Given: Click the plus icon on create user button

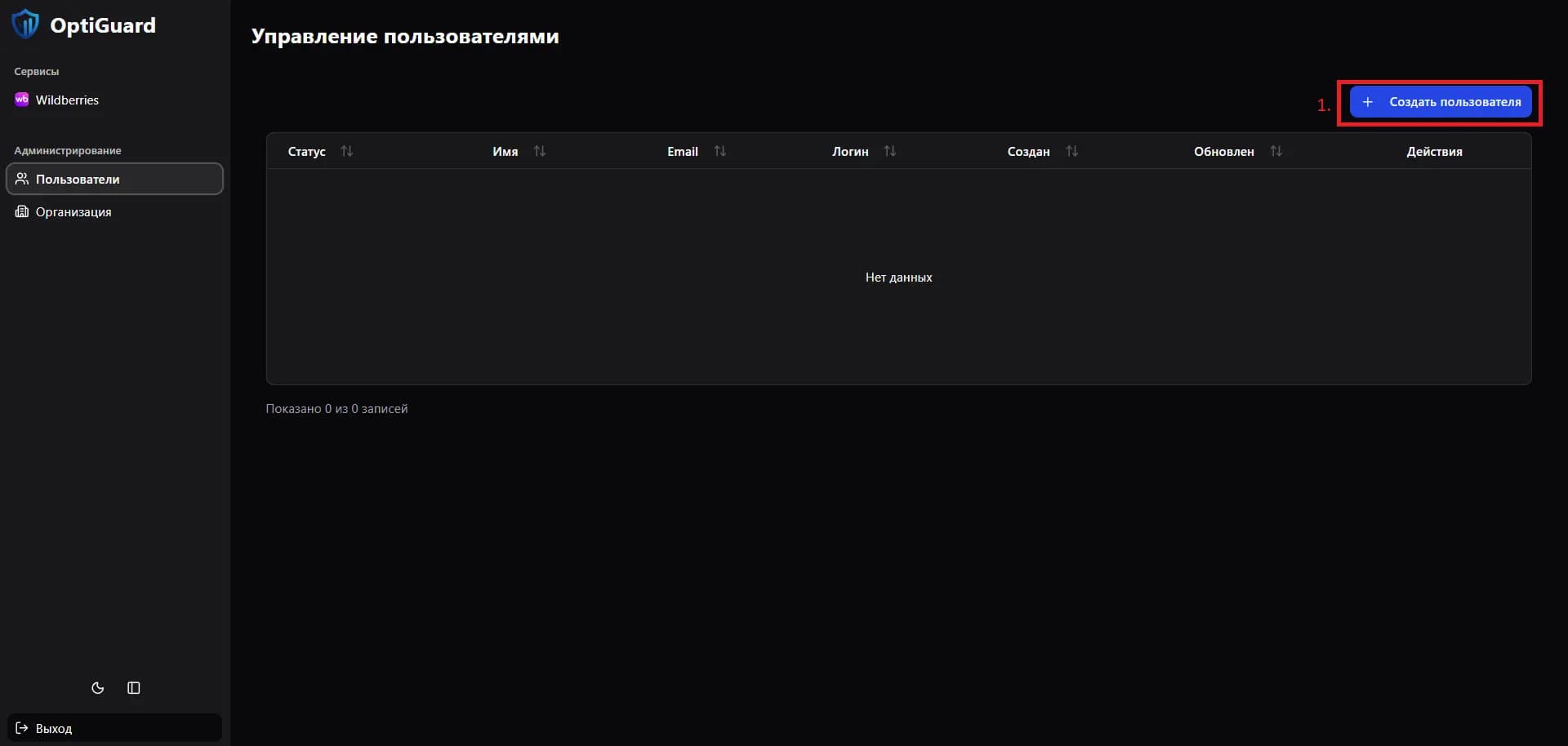Looking at the screenshot, I should click(x=1368, y=102).
